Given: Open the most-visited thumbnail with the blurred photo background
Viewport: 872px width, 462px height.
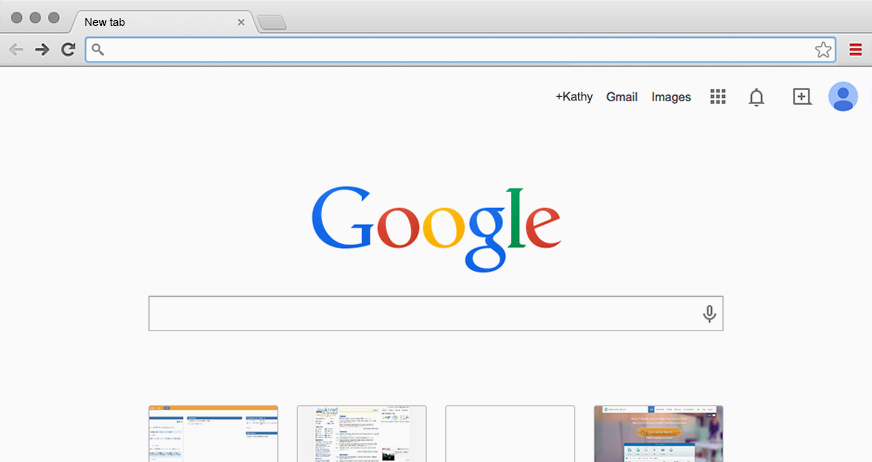Looking at the screenshot, I should click(658, 434).
